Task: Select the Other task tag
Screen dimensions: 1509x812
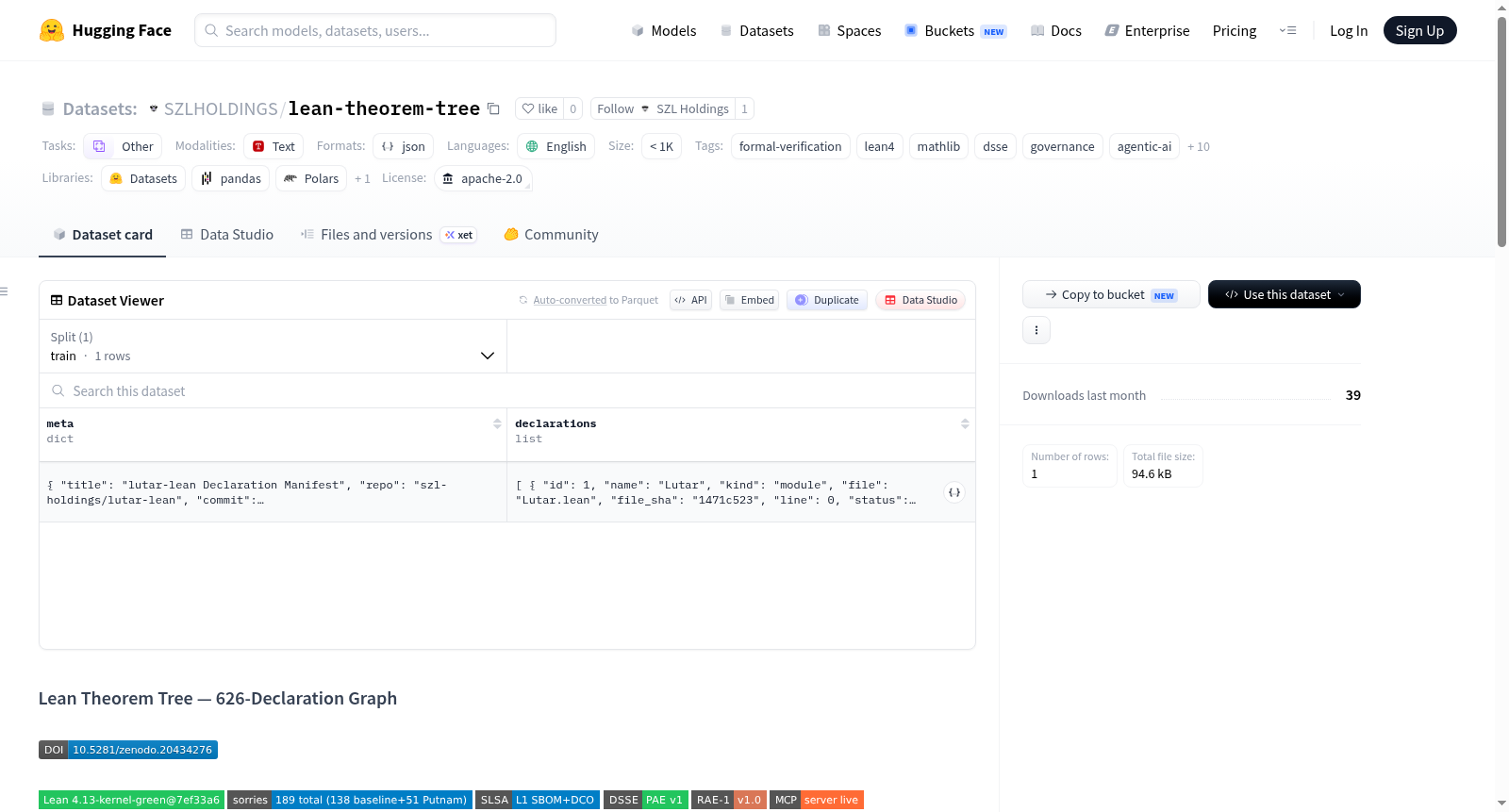Action: (123, 146)
